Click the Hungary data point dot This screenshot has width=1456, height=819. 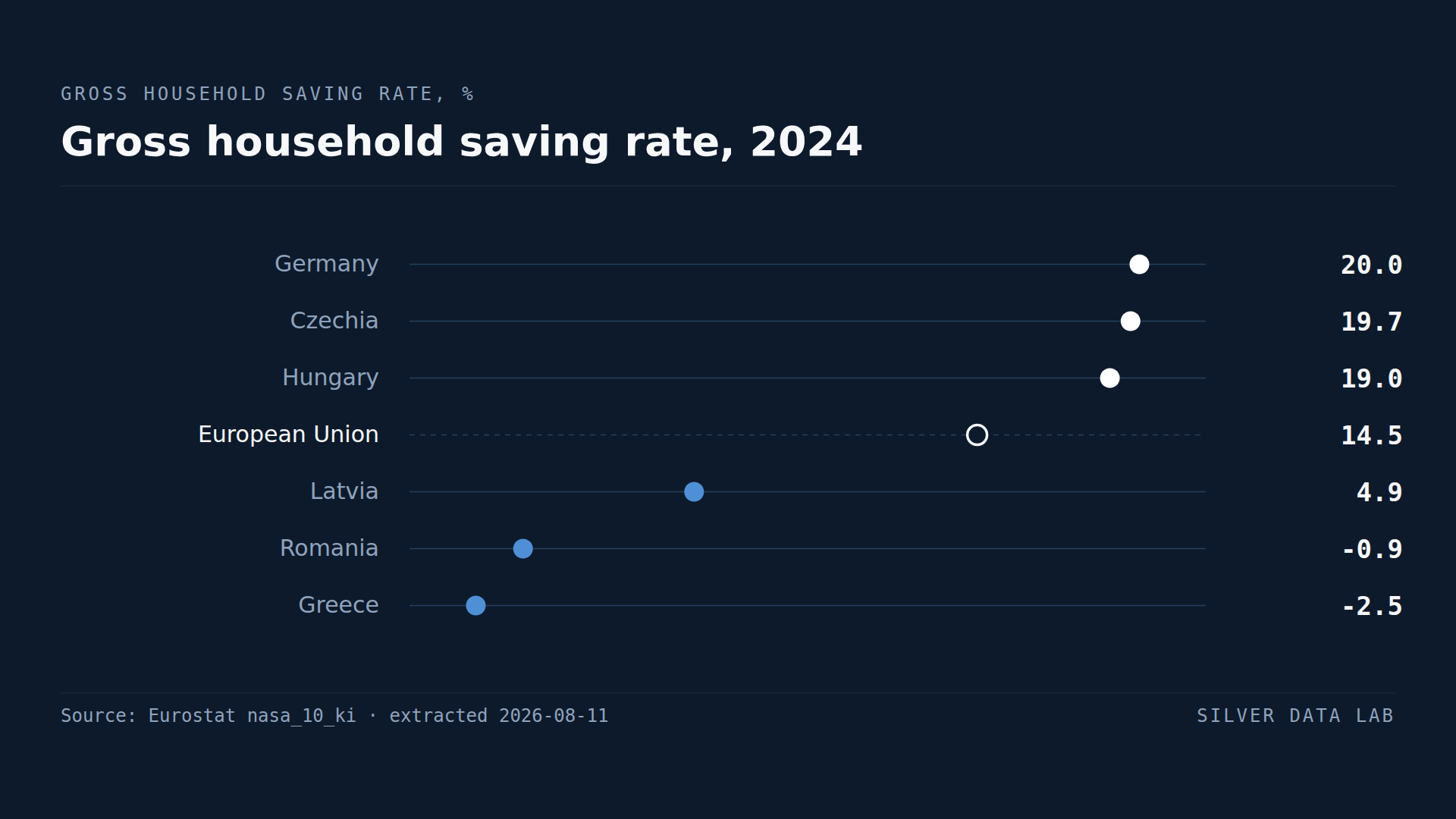(1109, 378)
